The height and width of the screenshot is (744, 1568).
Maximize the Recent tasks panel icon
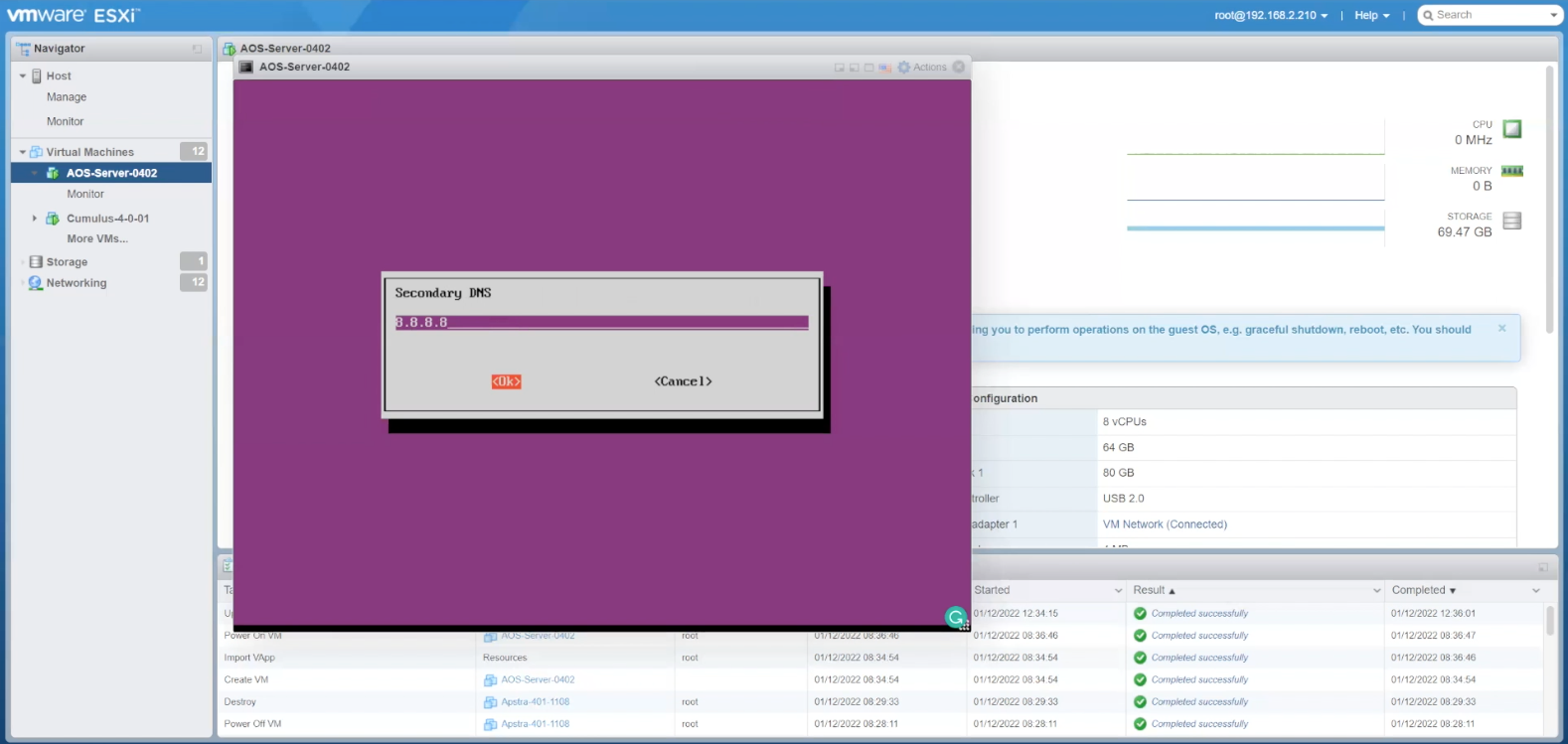click(x=1543, y=567)
